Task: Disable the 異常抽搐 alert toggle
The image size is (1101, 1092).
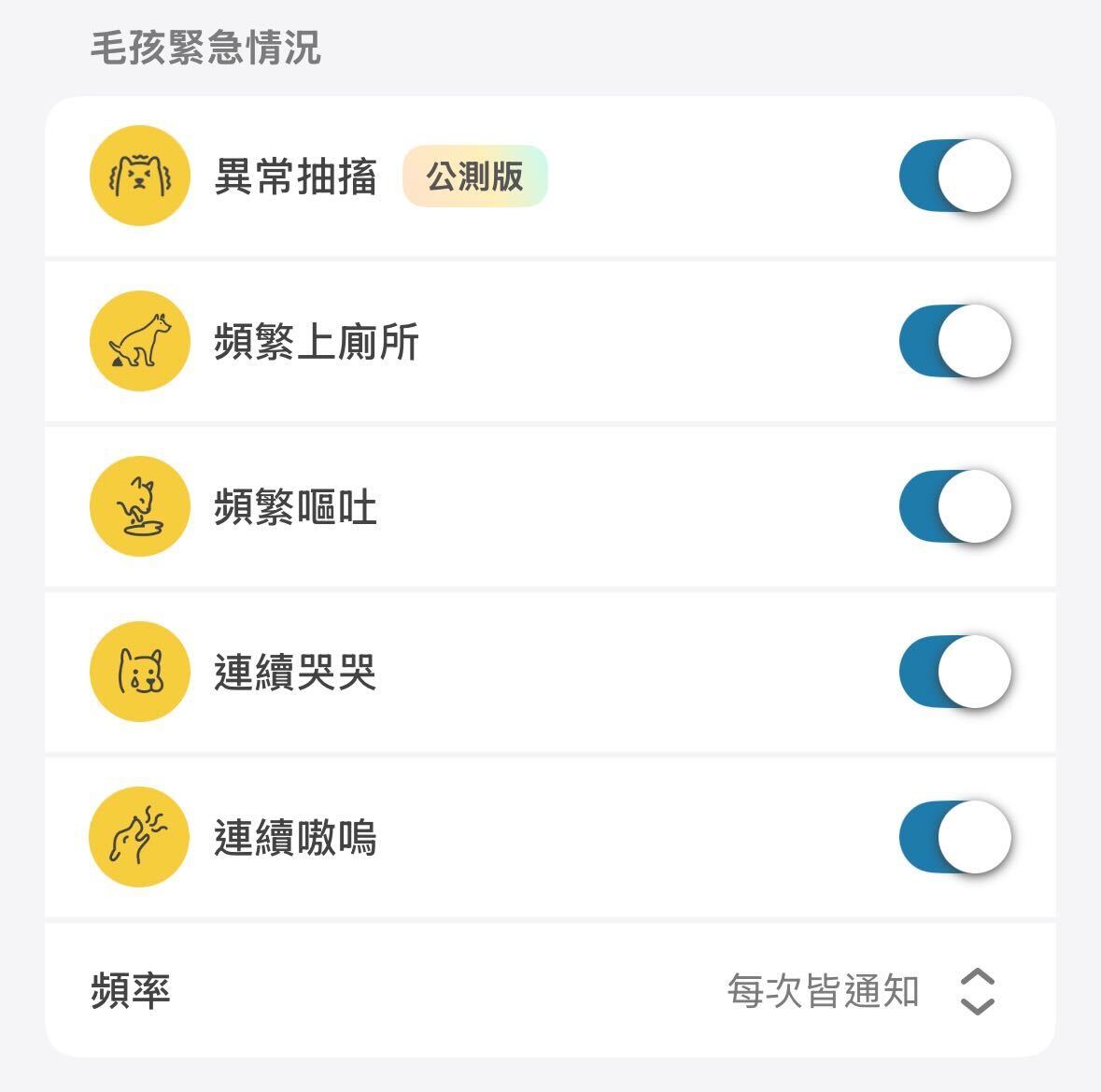Action: (954, 176)
